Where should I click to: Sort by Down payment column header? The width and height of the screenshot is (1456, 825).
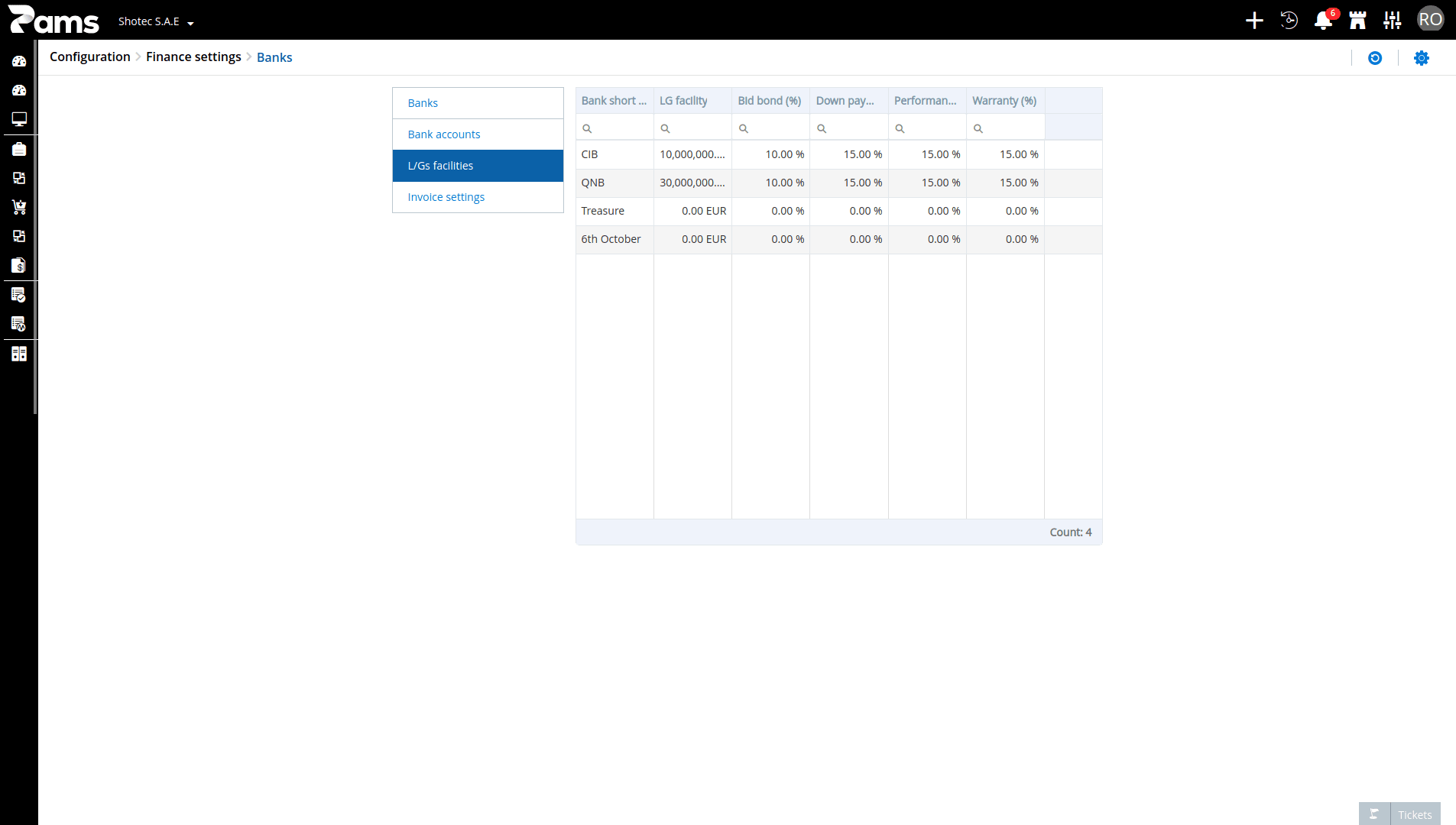(849, 101)
